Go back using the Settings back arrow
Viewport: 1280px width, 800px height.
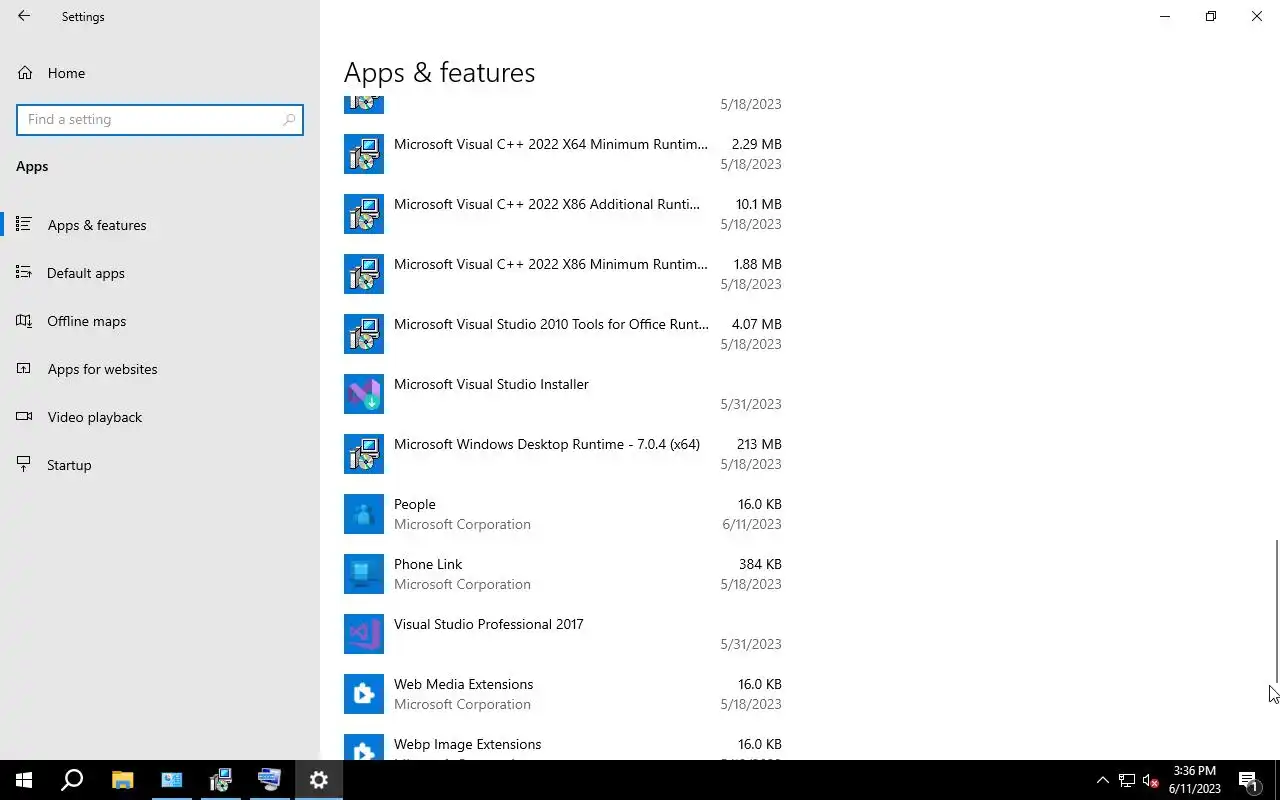click(24, 16)
